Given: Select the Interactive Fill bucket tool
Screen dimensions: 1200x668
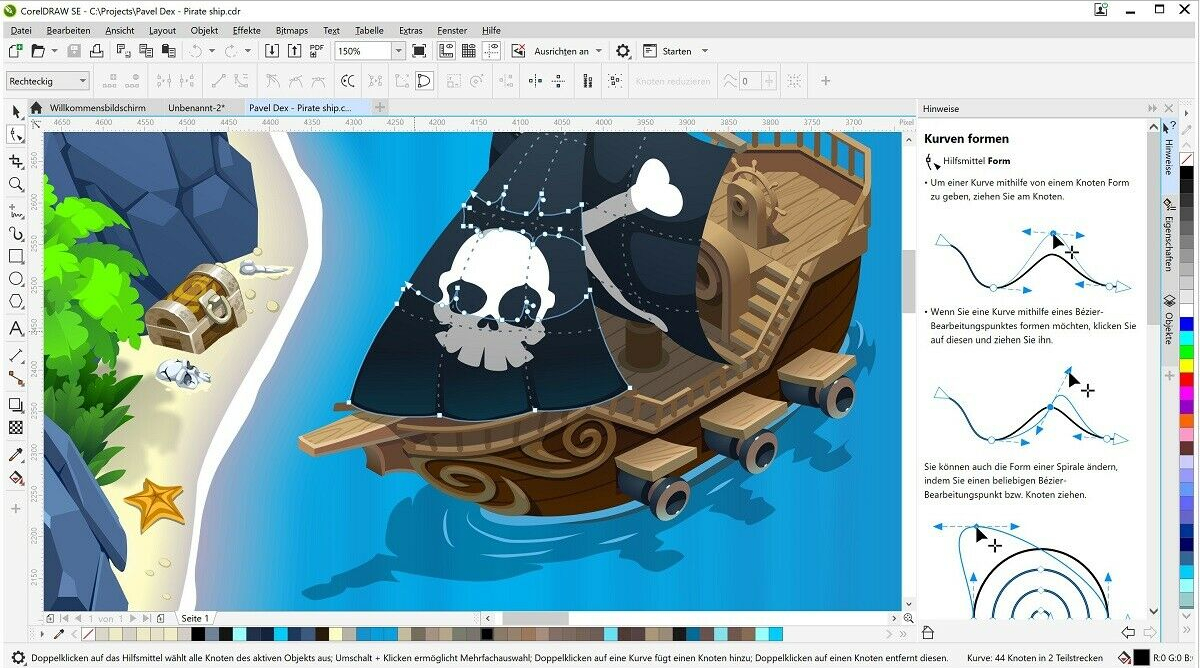Looking at the screenshot, I should point(16,479).
